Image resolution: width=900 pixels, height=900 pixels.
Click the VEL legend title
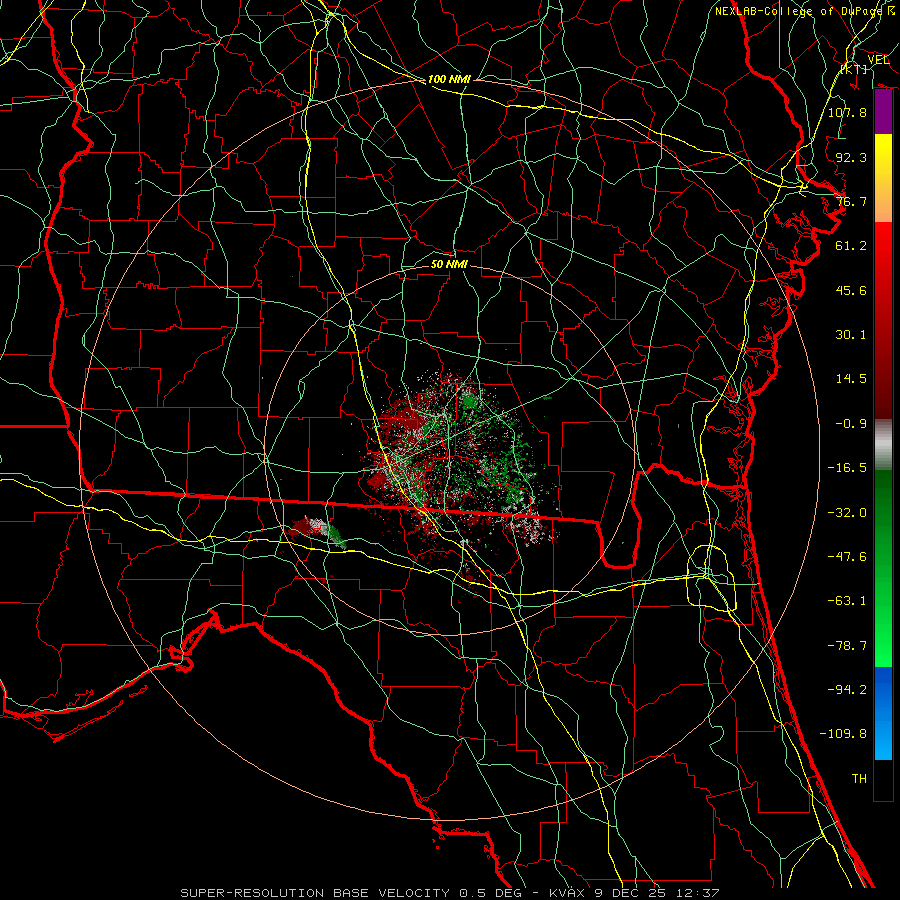(x=878, y=59)
